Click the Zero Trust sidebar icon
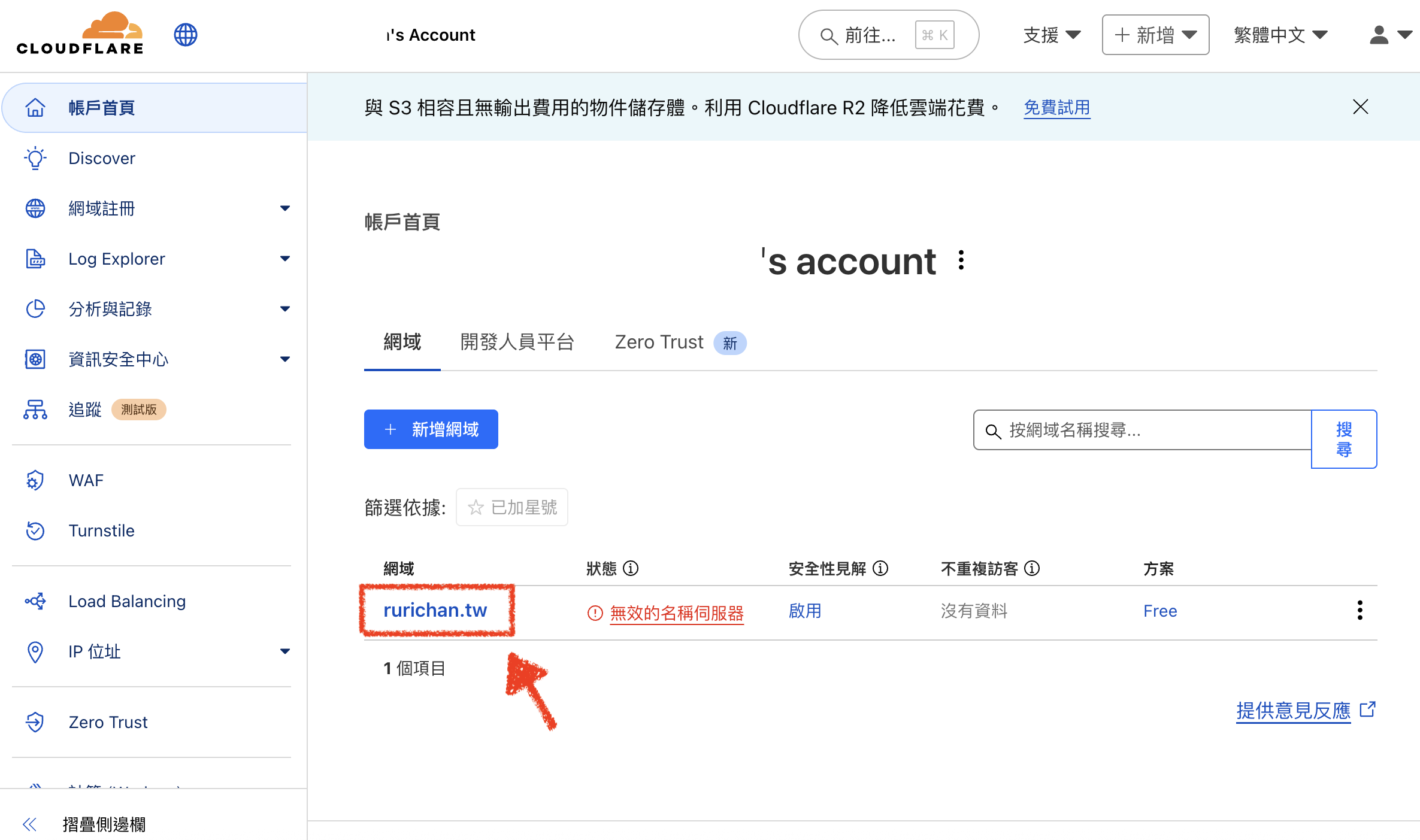The image size is (1420, 840). [x=35, y=722]
